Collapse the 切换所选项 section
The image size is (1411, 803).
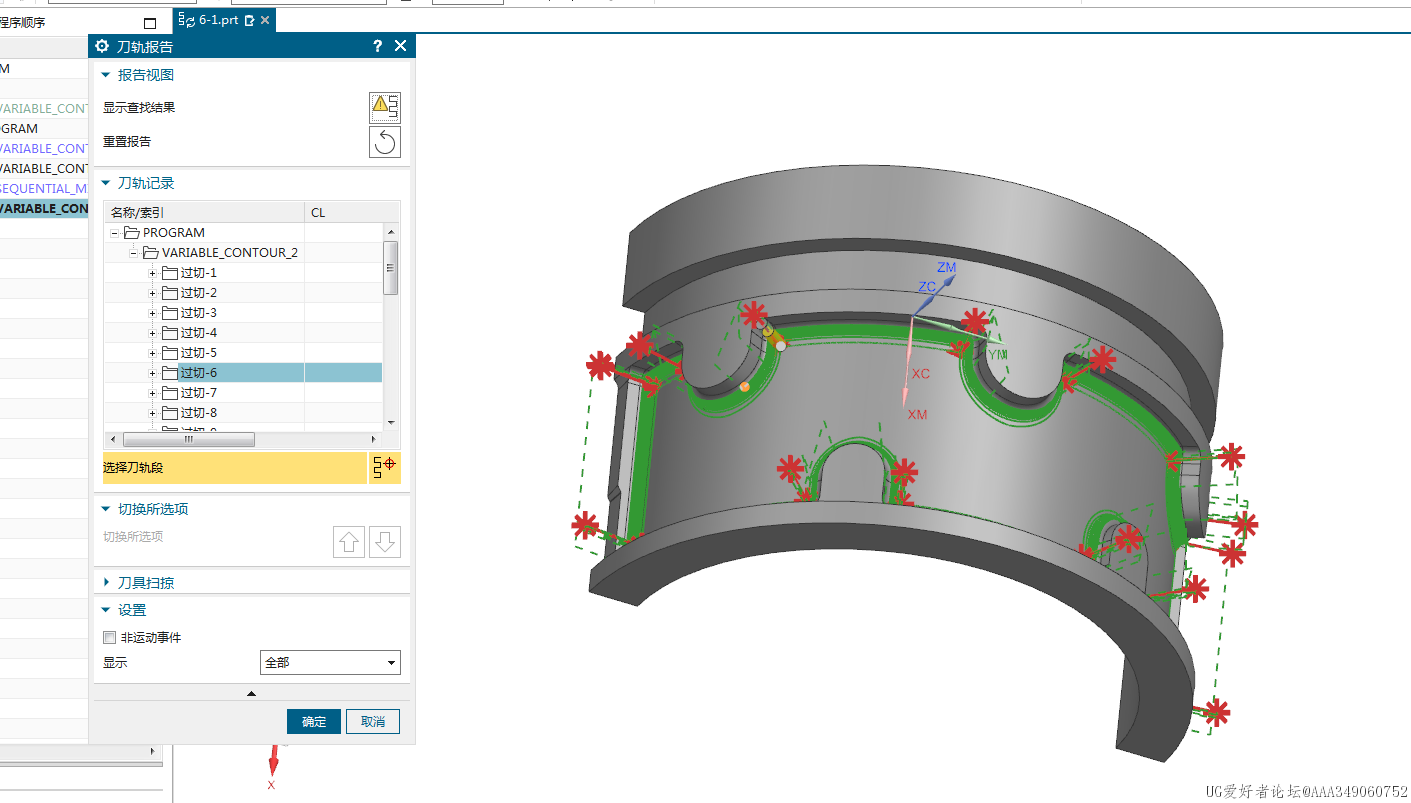[106, 509]
